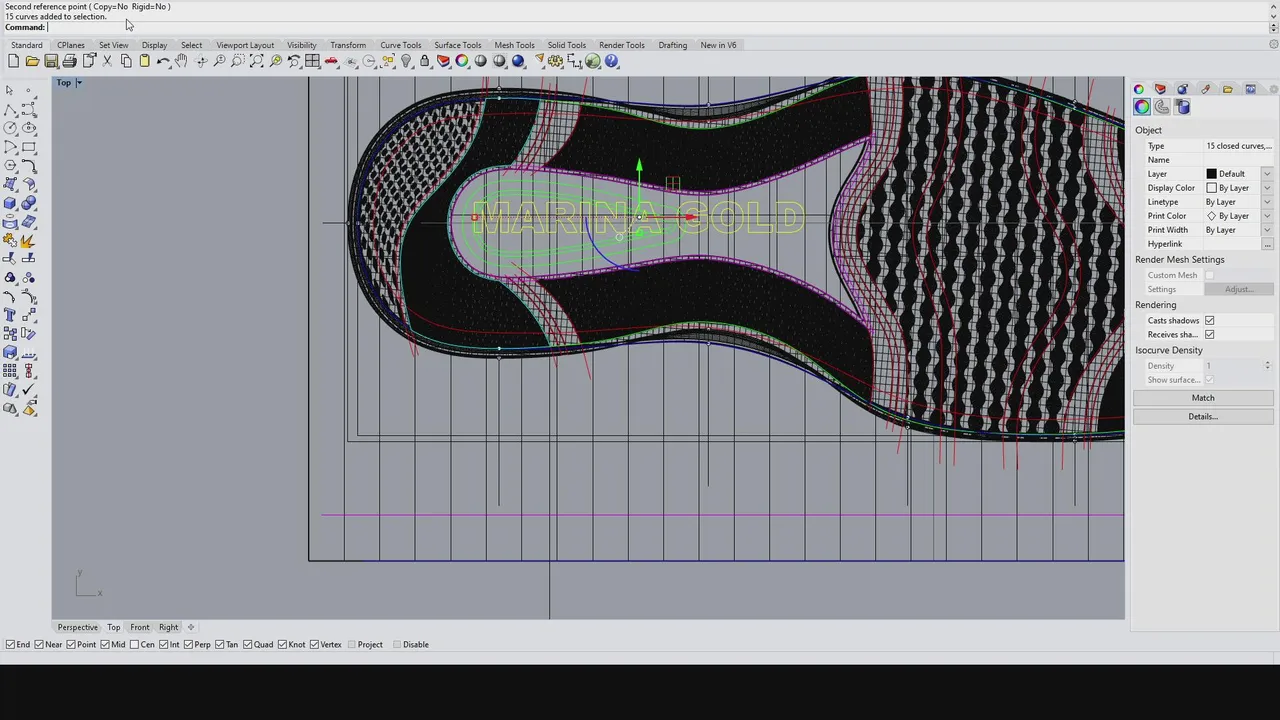Add a new viewport tab with plus
Screen dimensions: 1280x720
(191, 628)
